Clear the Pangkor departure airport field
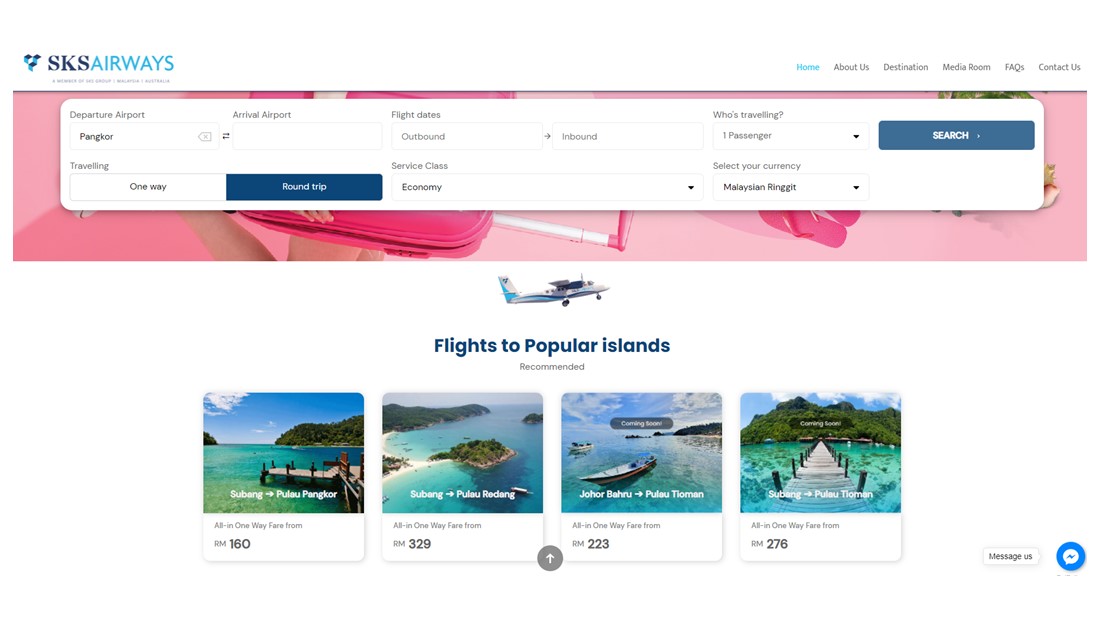The width and height of the screenshot is (1100, 619). 205,137
